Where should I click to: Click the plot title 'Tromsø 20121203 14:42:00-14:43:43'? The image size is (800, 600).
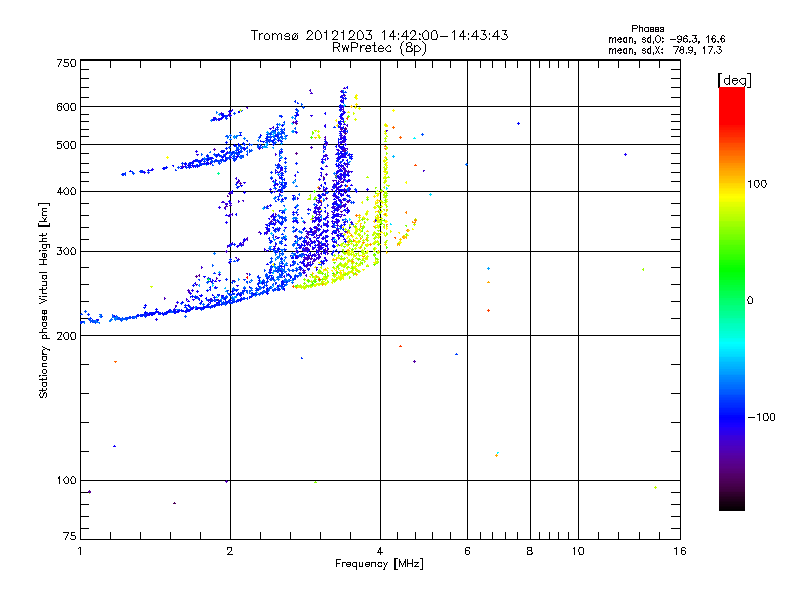click(x=379, y=35)
